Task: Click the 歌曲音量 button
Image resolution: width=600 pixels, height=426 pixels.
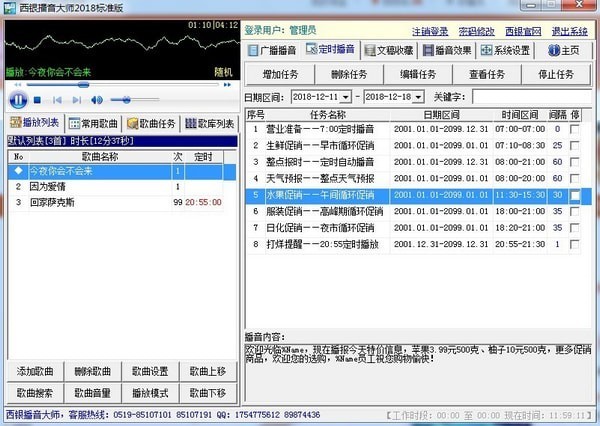Action: click(x=93, y=393)
